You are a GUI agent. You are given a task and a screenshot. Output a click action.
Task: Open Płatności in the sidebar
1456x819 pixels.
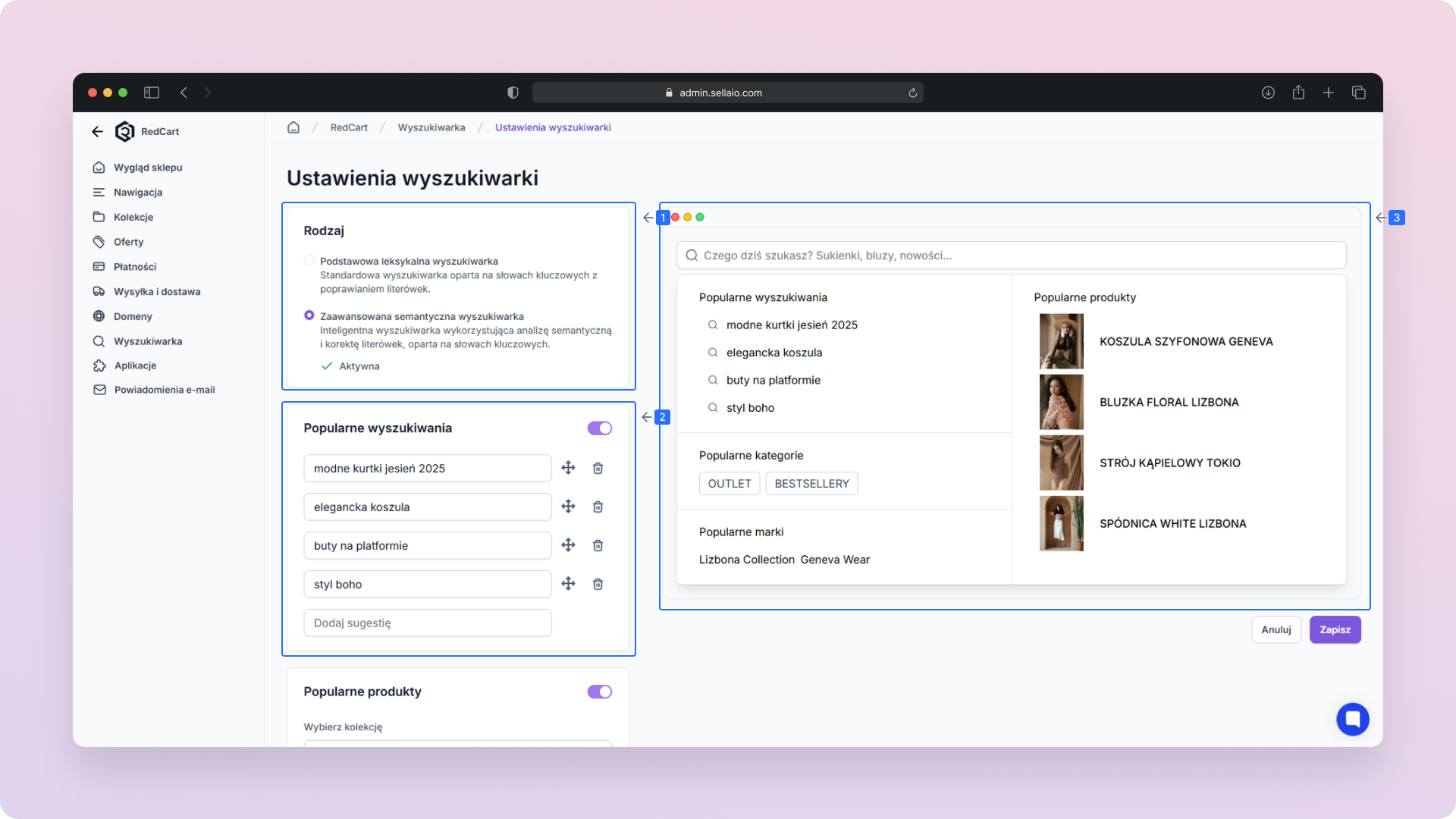click(x=135, y=267)
